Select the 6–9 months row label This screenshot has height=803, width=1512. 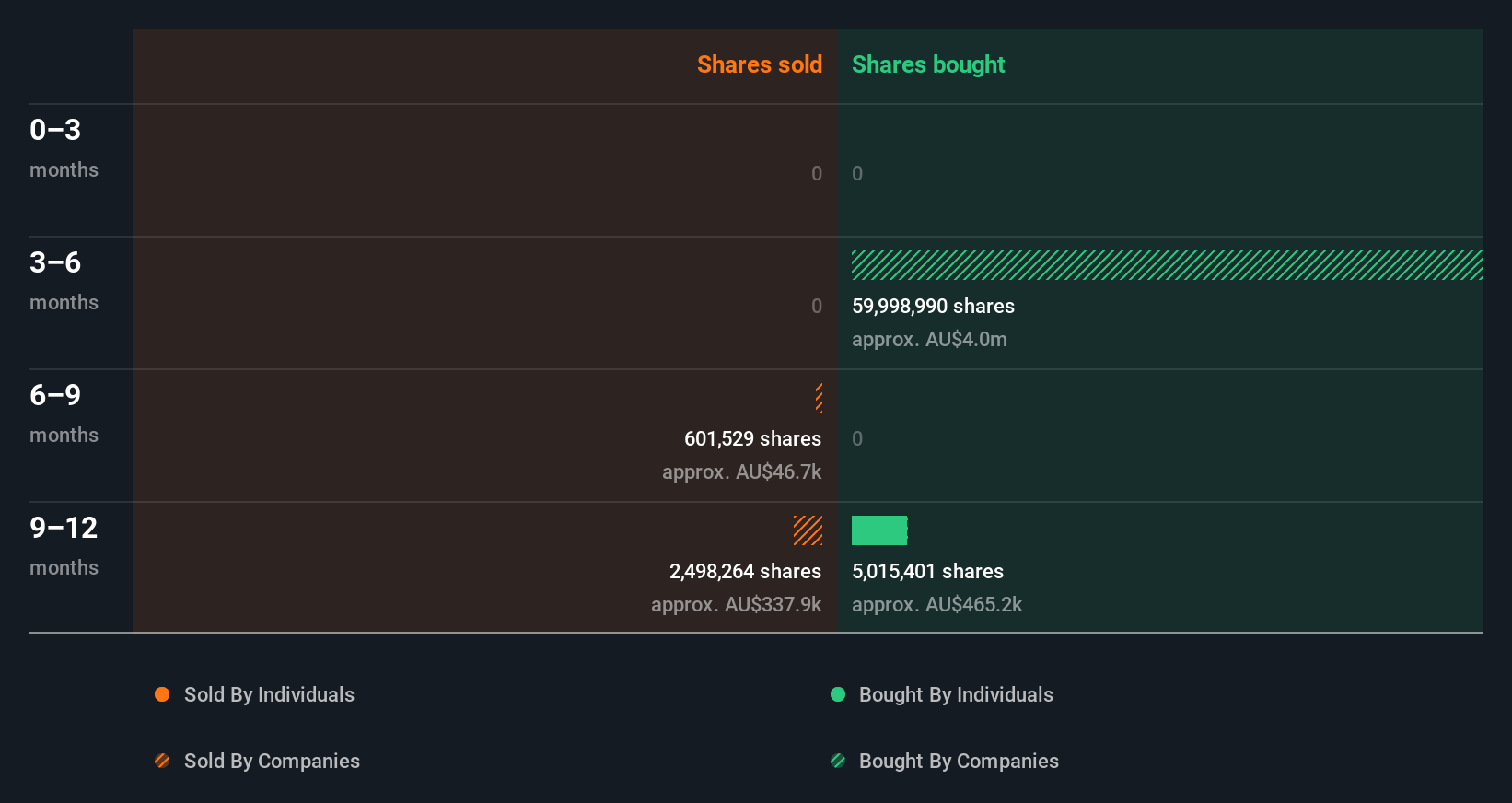click(64, 413)
